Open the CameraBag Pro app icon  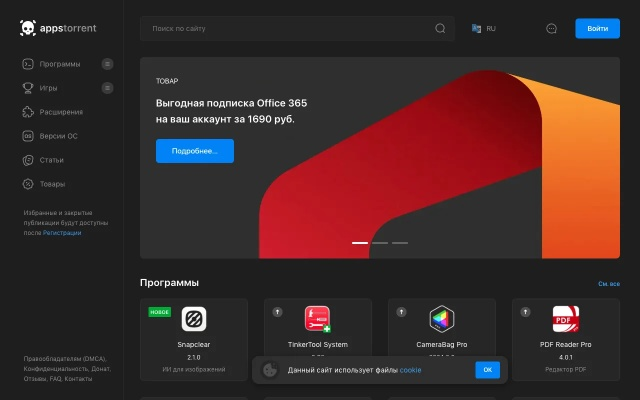point(442,319)
